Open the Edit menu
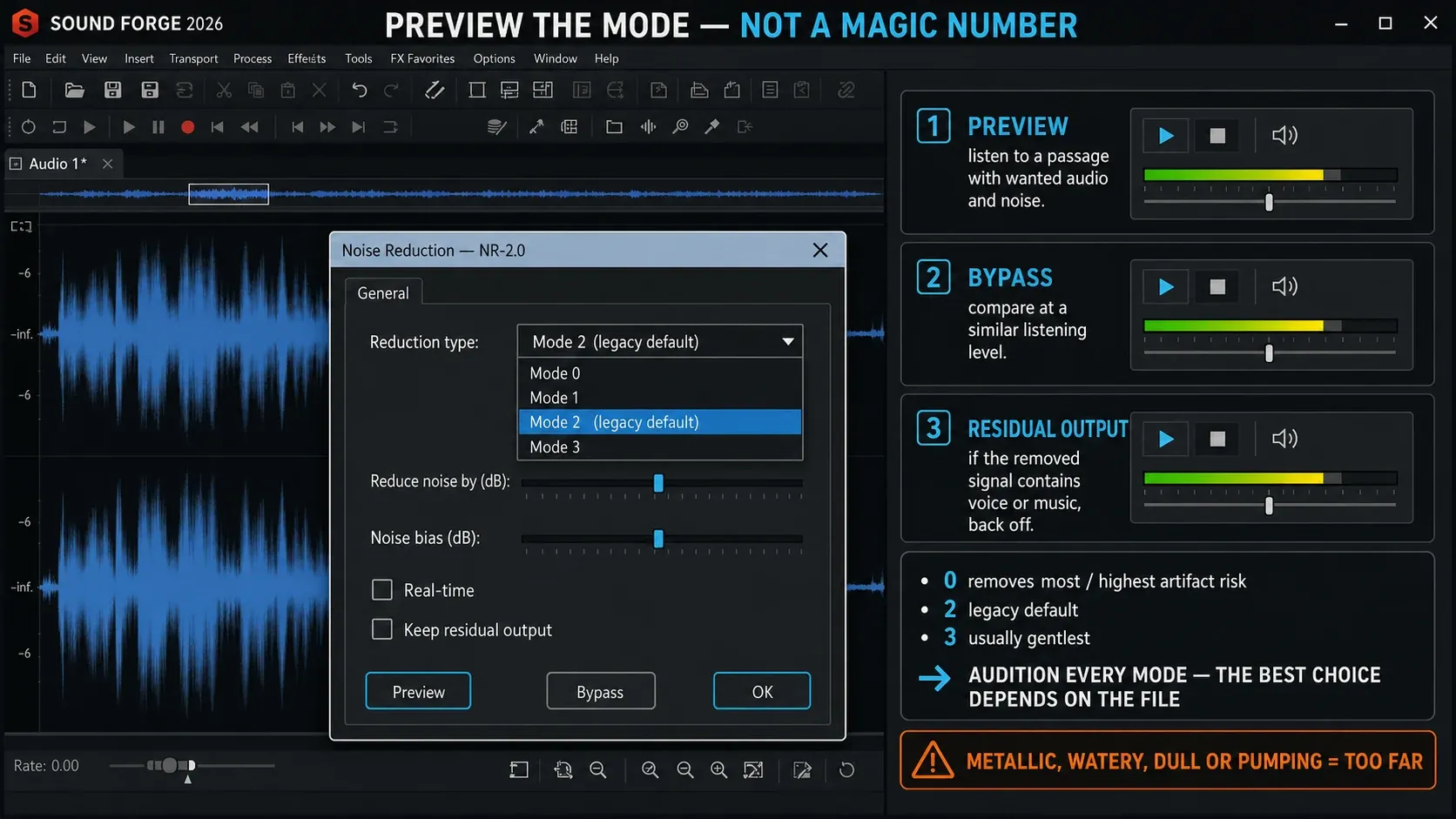The image size is (1456, 819). click(x=56, y=58)
